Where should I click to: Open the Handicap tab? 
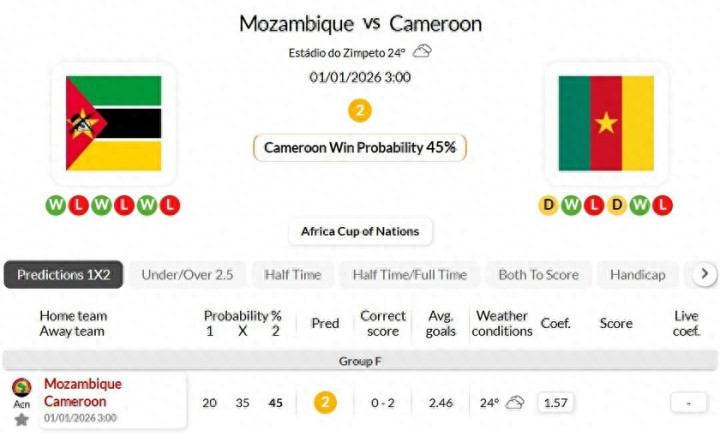[638, 275]
